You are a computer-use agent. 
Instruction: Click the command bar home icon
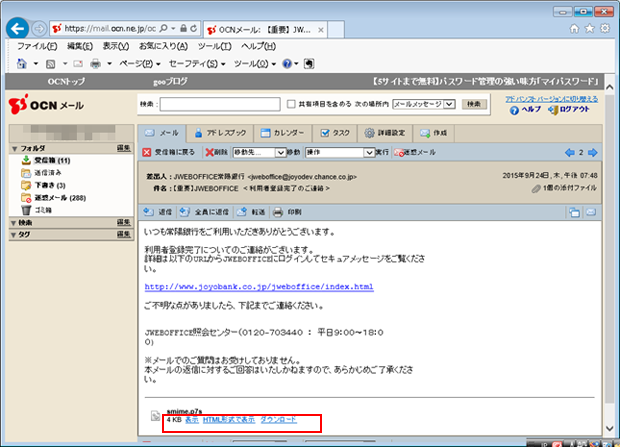(x=22, y=63)
